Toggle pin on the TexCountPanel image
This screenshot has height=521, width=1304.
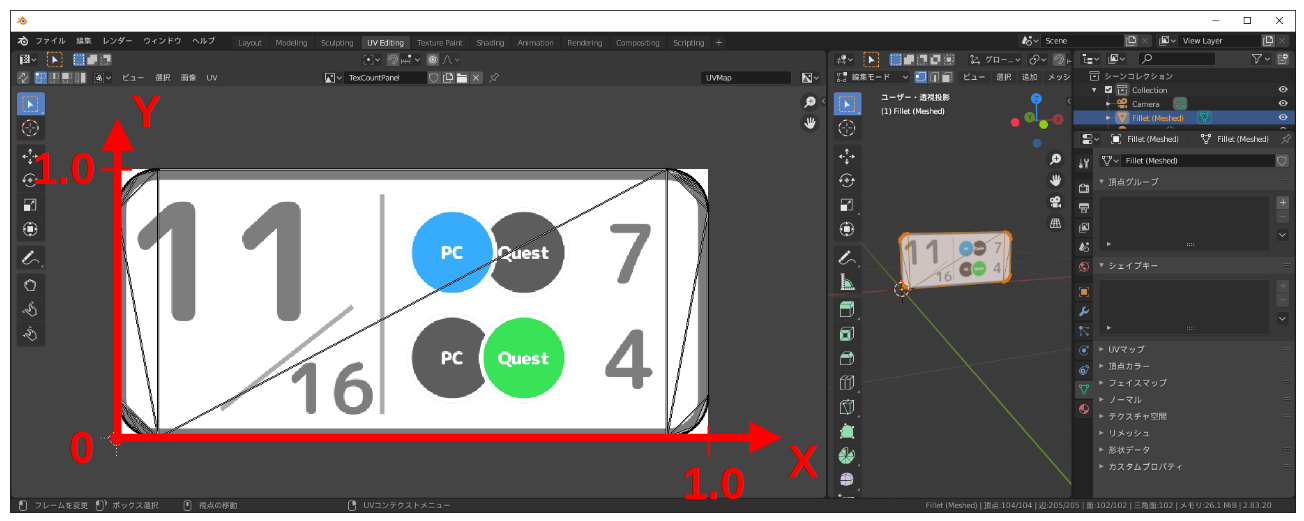494,77
